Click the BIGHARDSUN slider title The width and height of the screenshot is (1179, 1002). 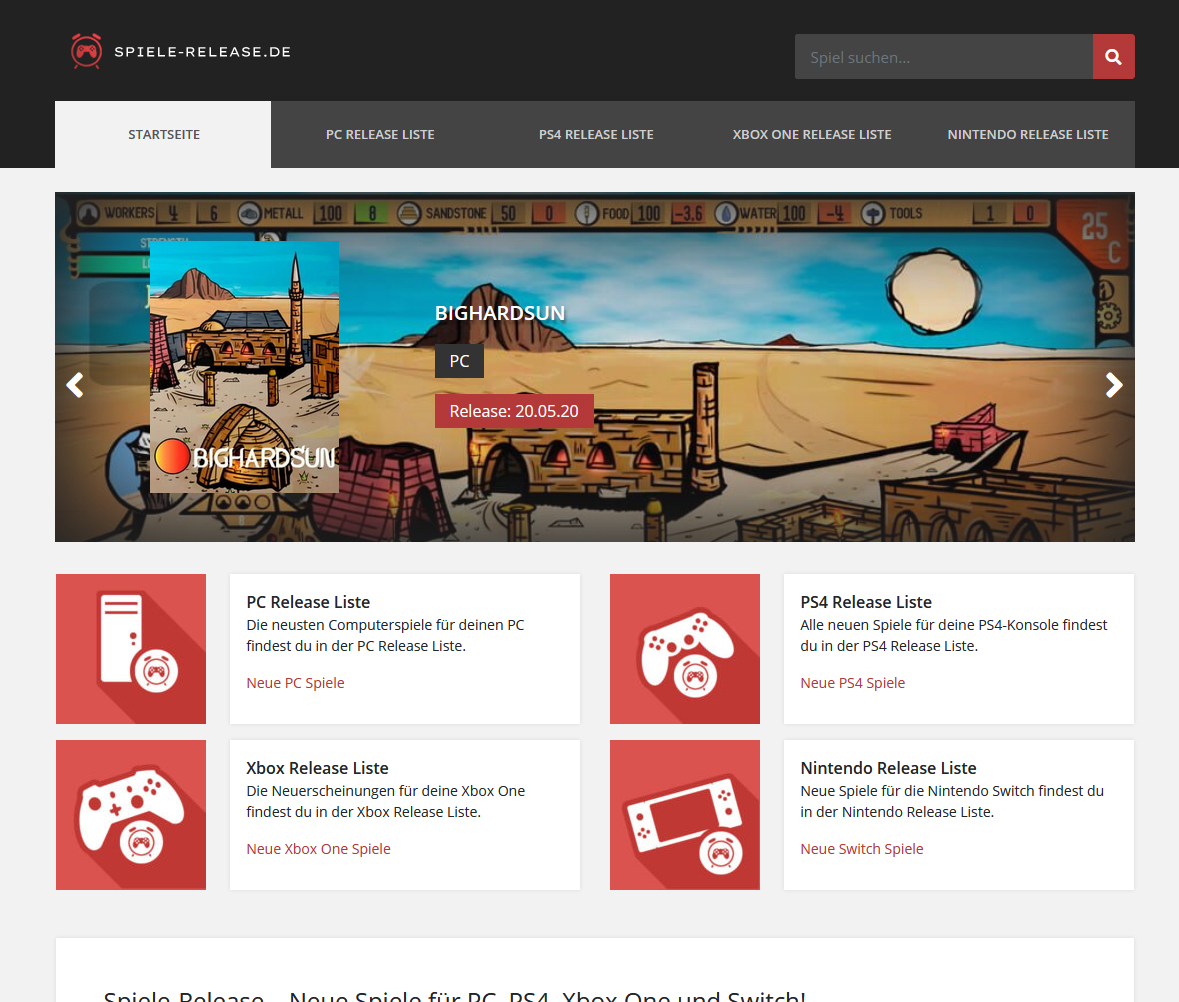pos(500,313)
